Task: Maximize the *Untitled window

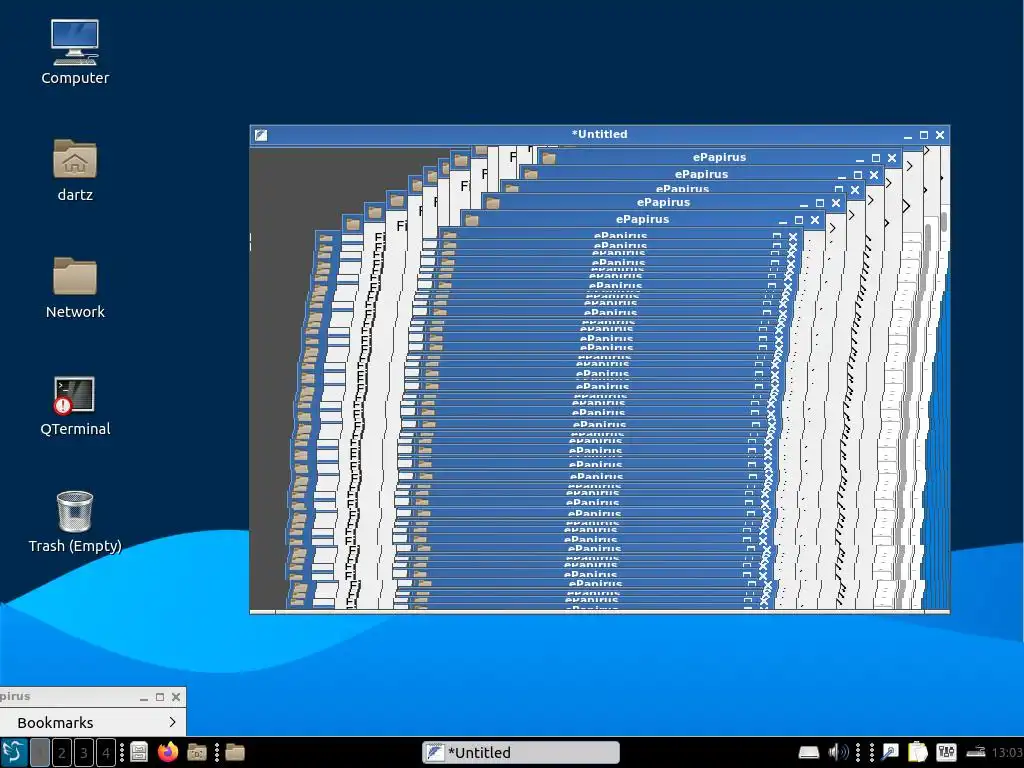Action: click(923, 135)
